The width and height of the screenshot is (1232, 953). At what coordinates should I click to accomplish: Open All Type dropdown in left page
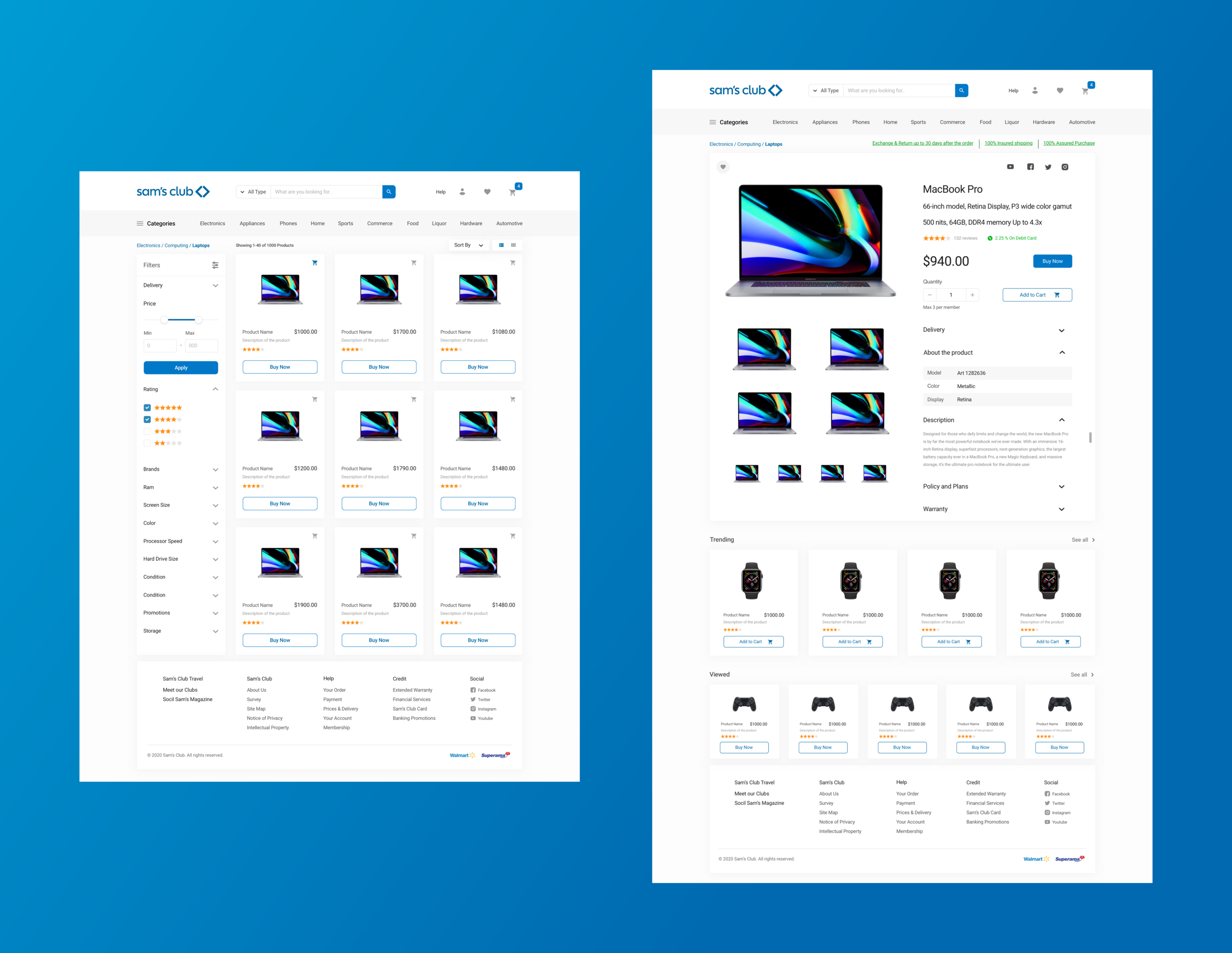click(253, 192)
